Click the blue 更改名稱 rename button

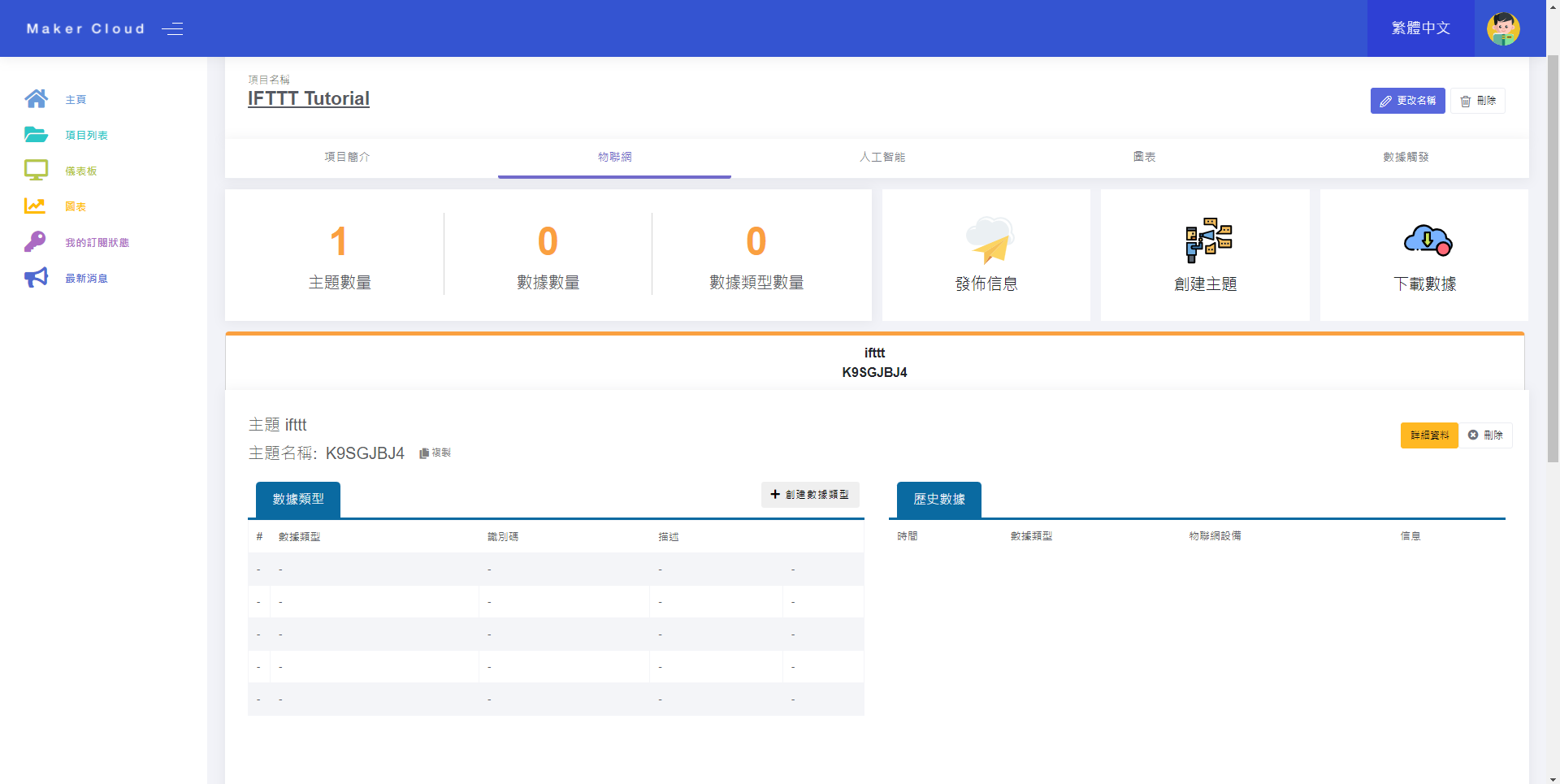point(1407,101)
